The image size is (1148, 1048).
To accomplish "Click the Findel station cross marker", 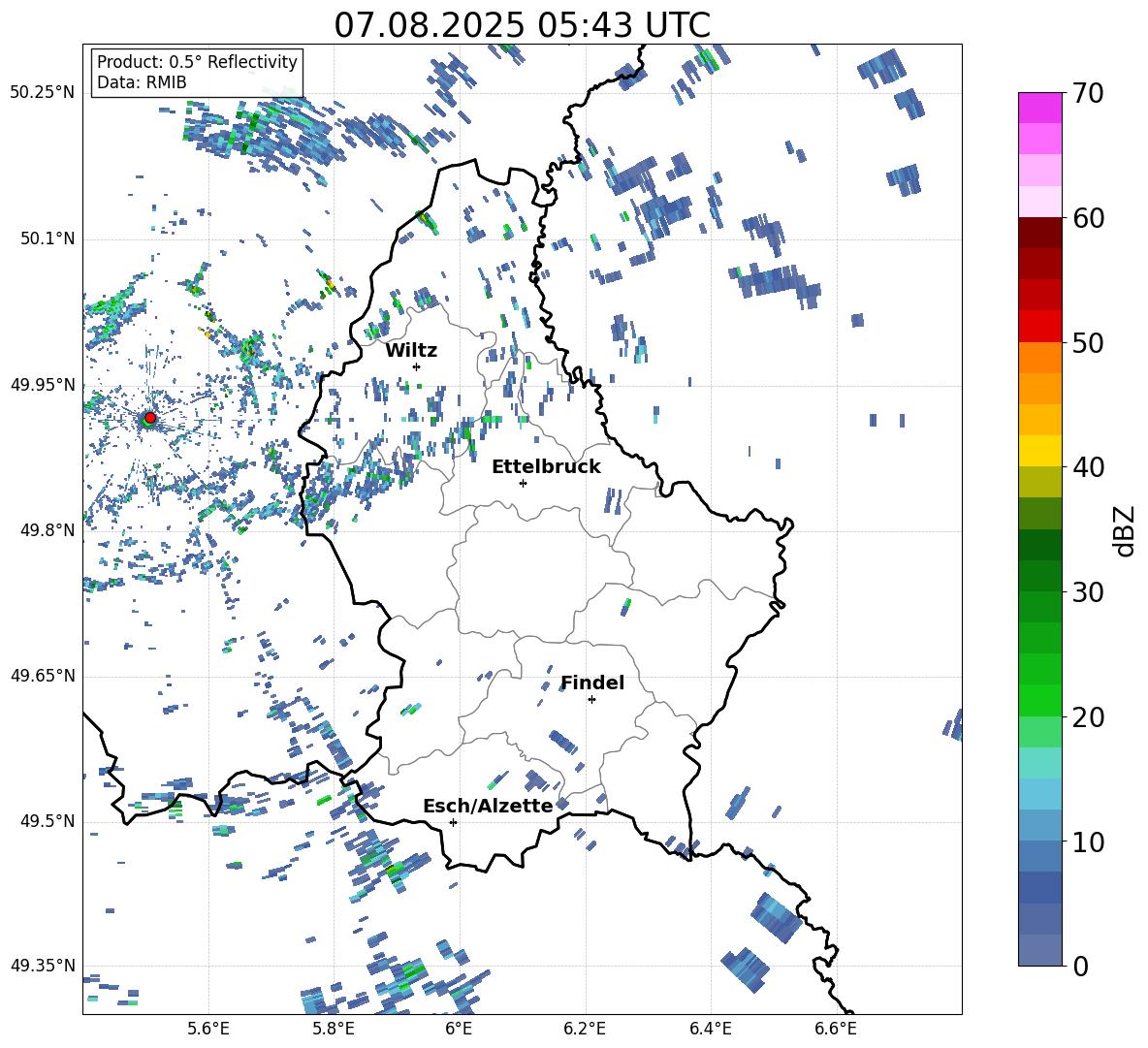I will coord(591,700).
